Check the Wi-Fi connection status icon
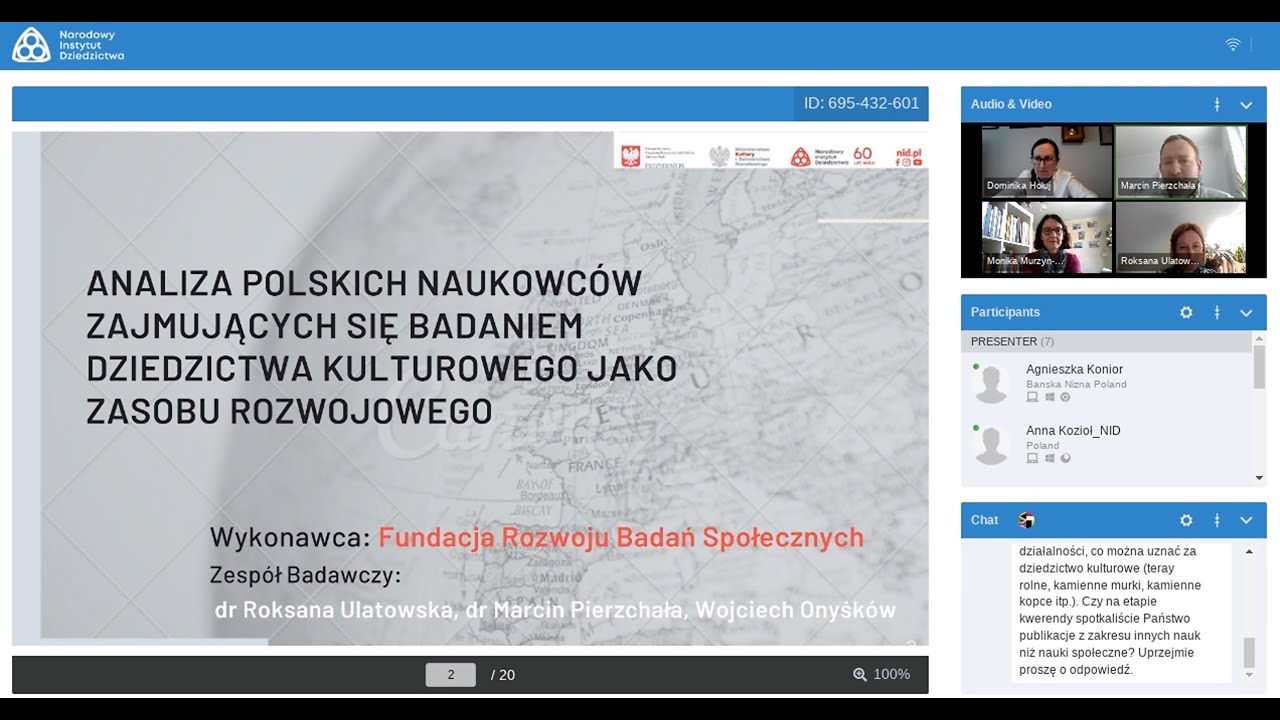The image size is (1280, 720). point(1233,45)
